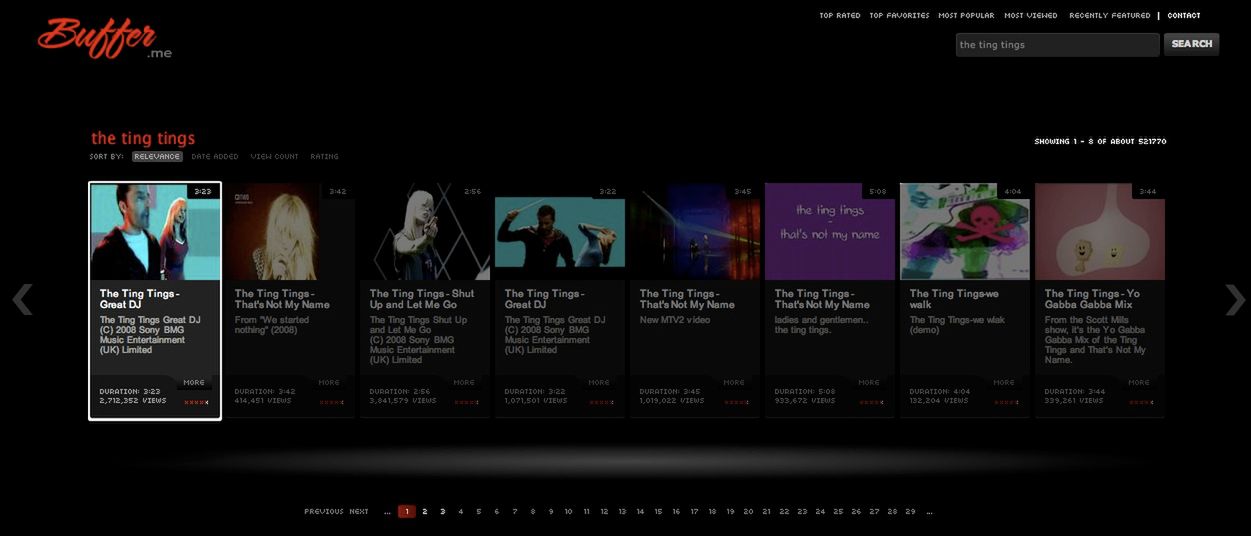The width and height of the screenshot is (1251, 536).
Task: Click trailing ellipsis after page 29
Action: (x=930, y=512)
